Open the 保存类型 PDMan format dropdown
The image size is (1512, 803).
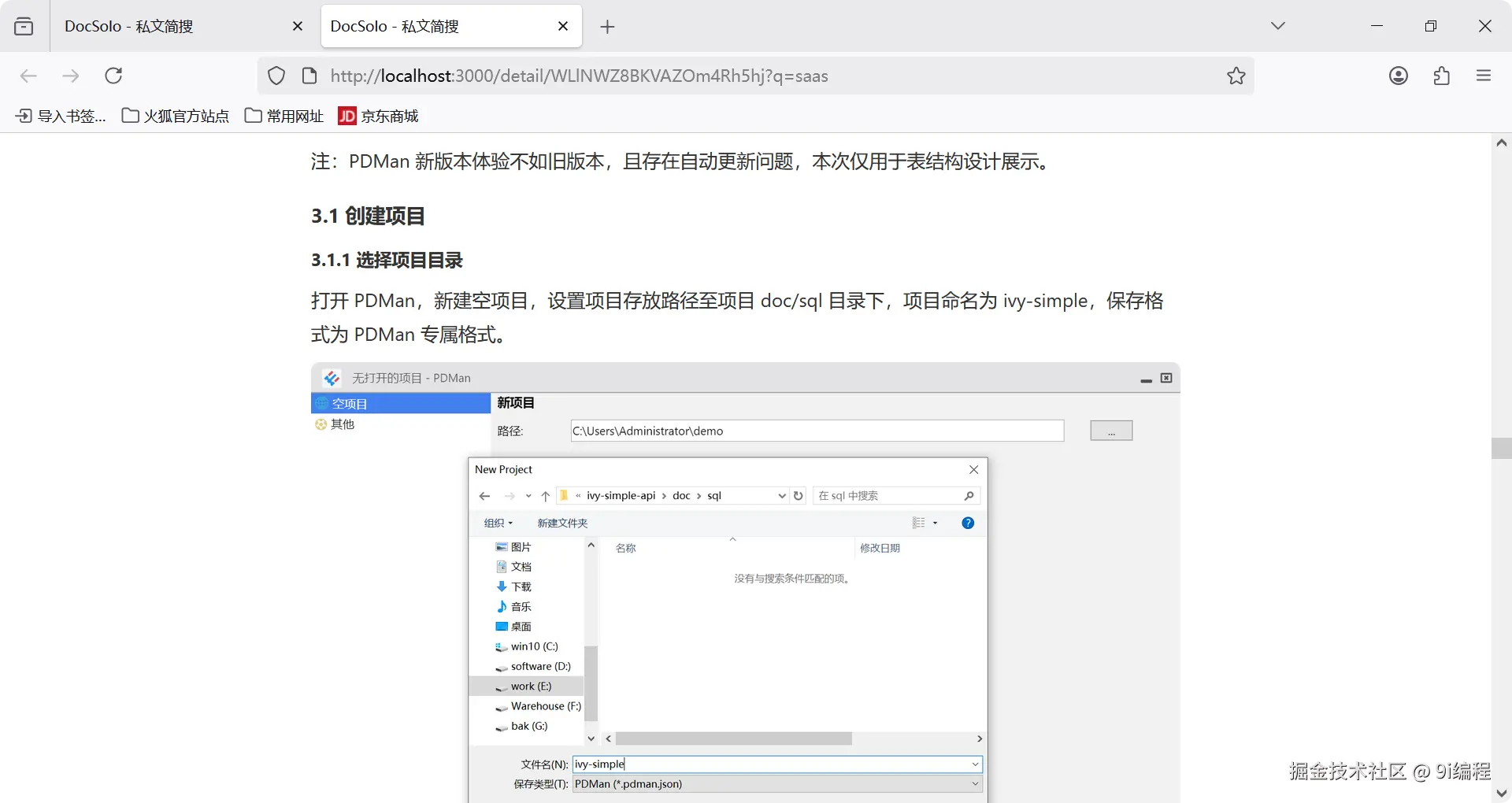(777, 784)
